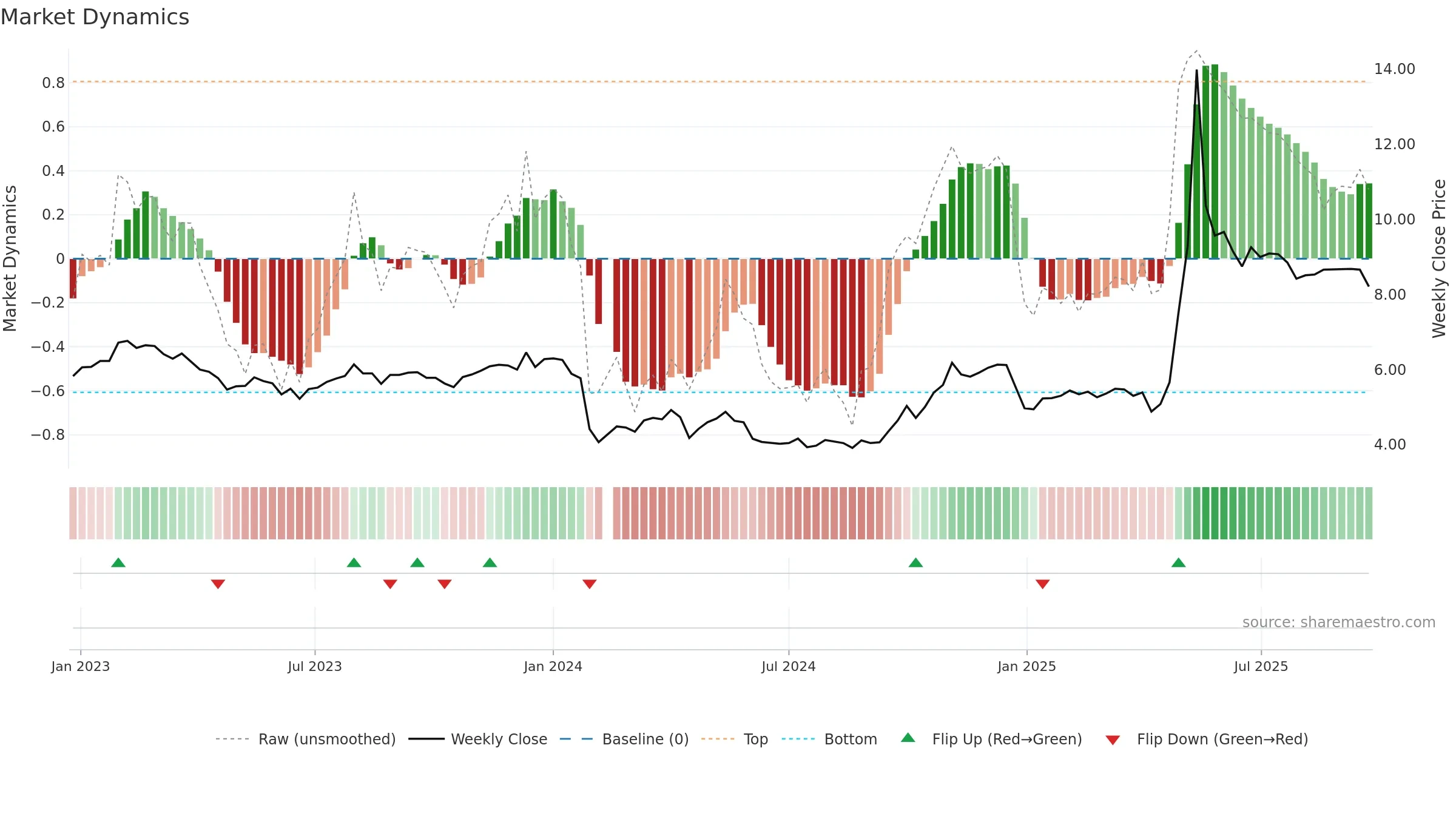Click the Jul 2025 x-axis label
The height and width of the screenshot is (819, 1456).
[1261, 666]
